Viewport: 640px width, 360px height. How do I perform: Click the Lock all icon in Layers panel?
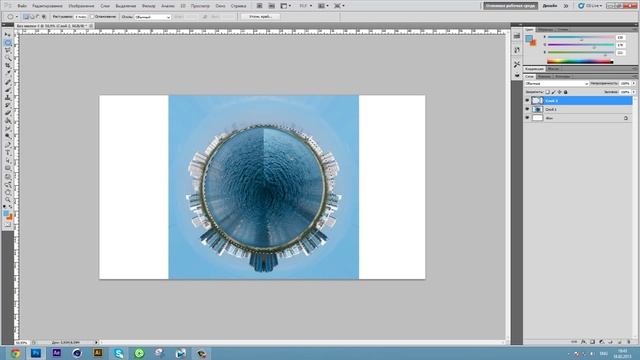point(566,92)
